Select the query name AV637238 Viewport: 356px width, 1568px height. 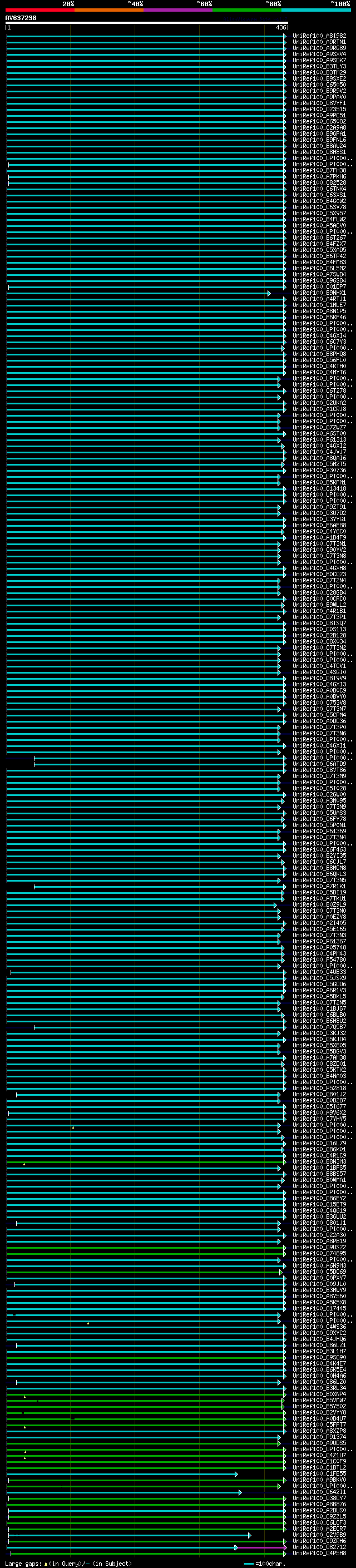21,18
